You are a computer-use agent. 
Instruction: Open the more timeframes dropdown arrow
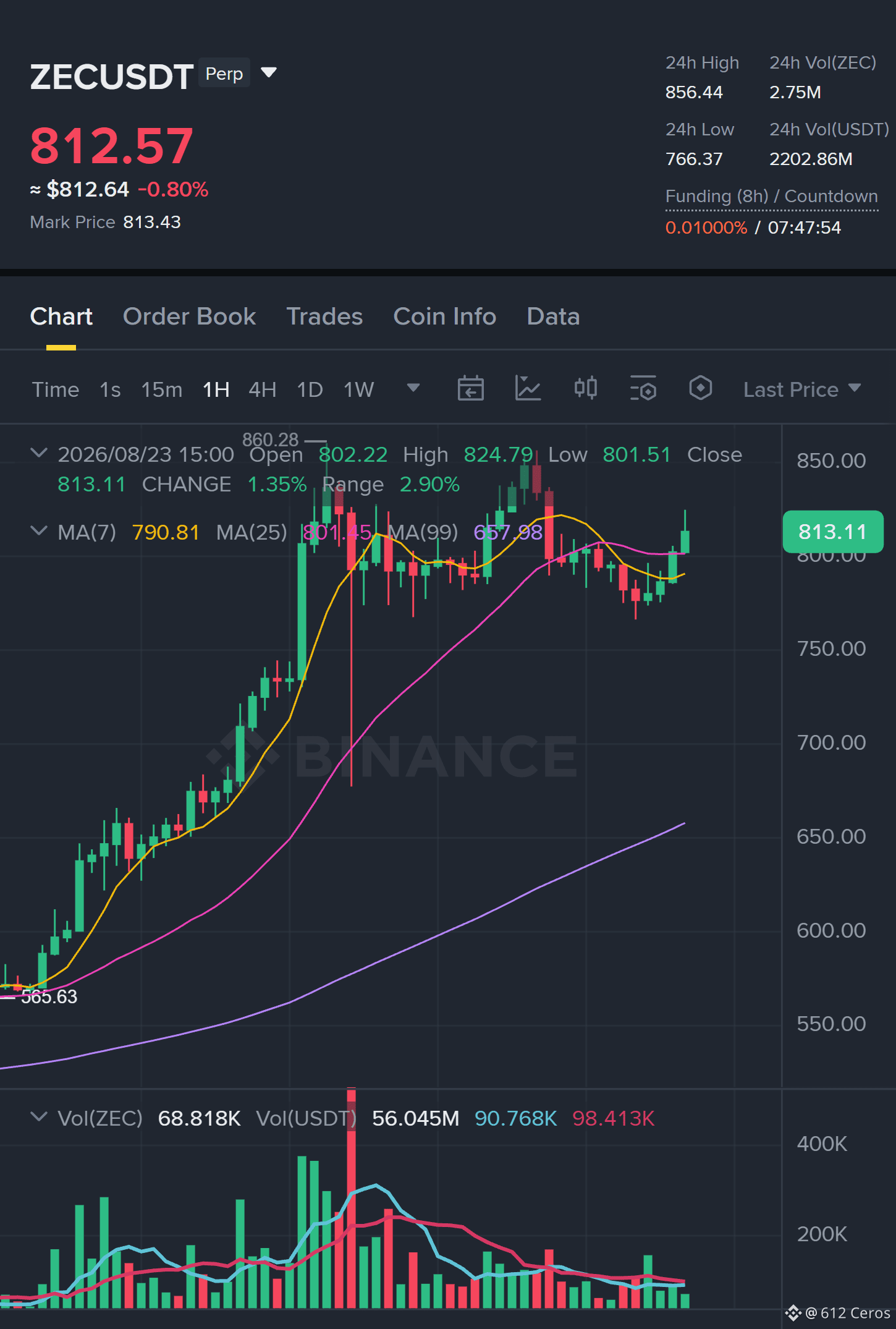pyautogui.click(x=413, y=388)
